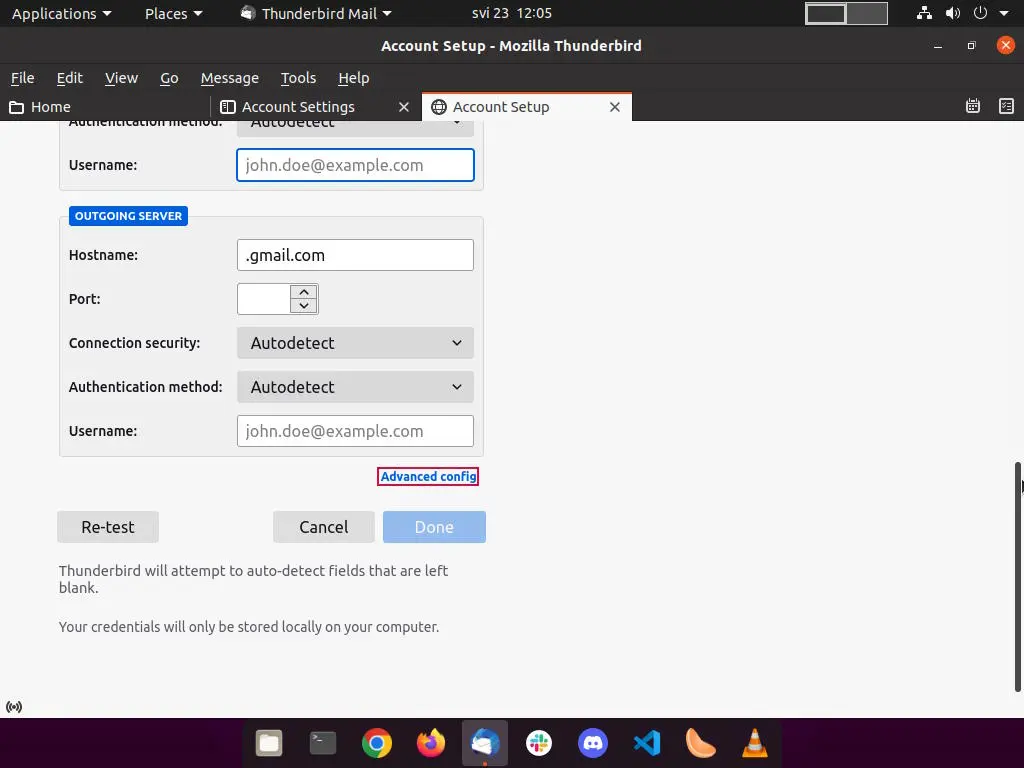This screenshot has width=1024, height=768.
Task: Open the calendar icon in tab bar
Action: click(972, 106)
